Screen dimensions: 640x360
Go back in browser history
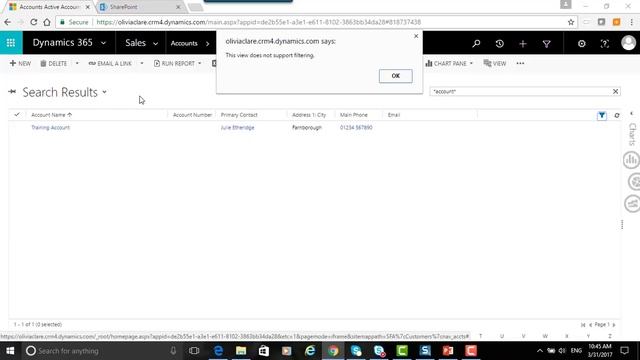click(8, 22)
